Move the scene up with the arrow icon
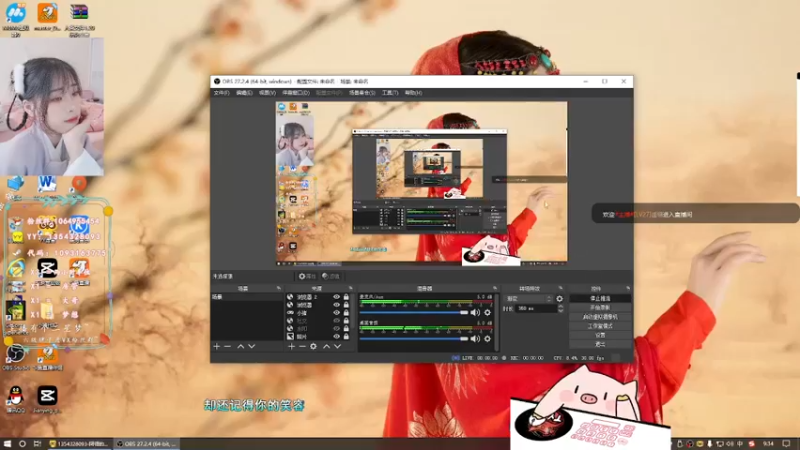The height and width of the screenshot is (450, 800). point(240,346)
